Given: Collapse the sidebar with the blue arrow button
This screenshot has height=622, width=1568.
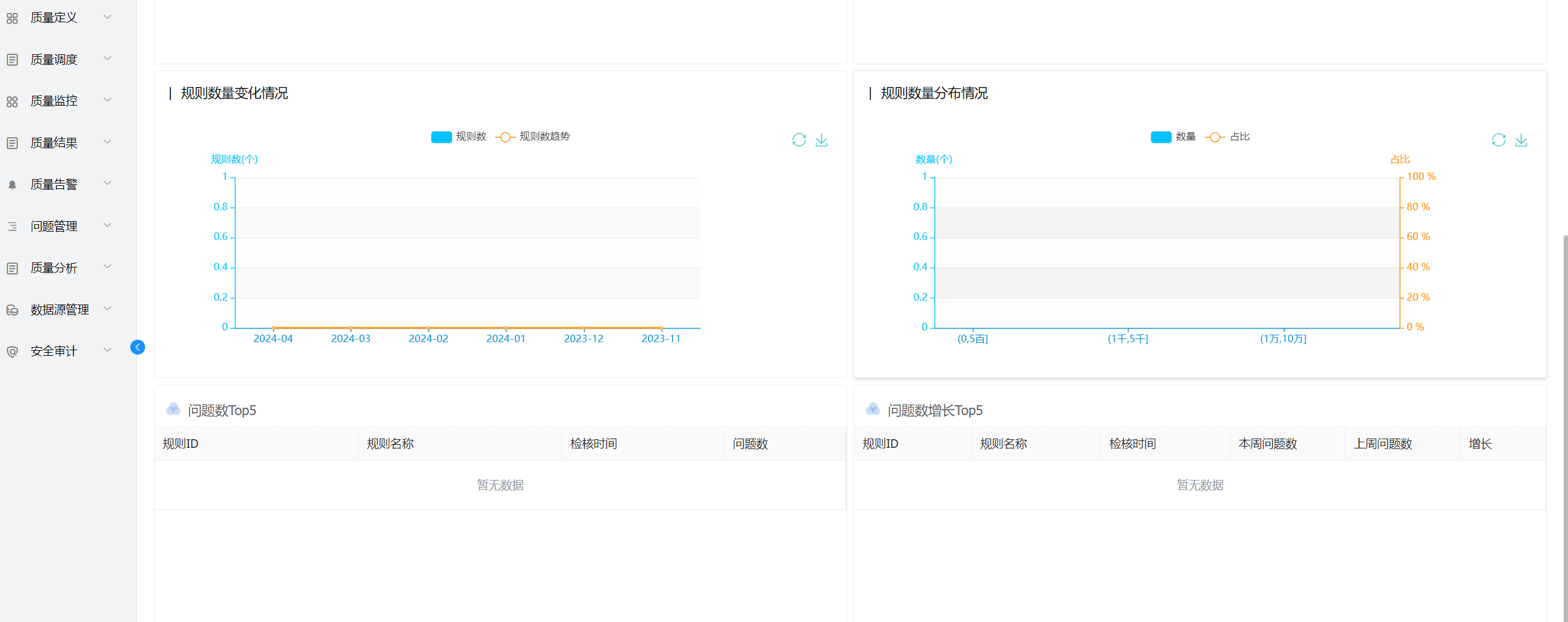Looking at the screenshot, I should (x=138, y=347).
